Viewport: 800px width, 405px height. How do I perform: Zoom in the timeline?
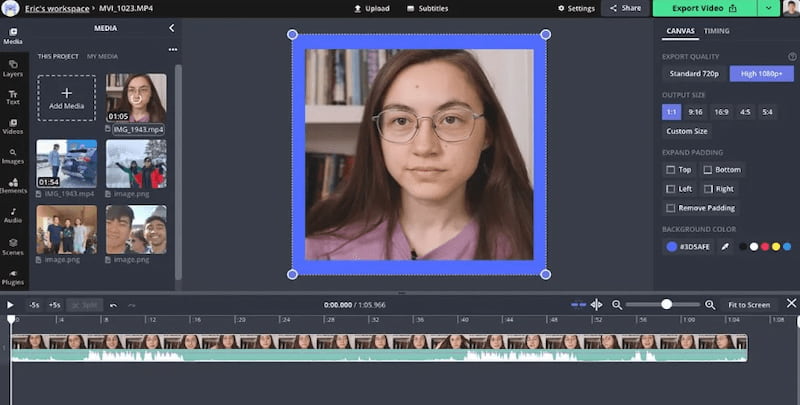pyautogui.click(x=710, y=305)
